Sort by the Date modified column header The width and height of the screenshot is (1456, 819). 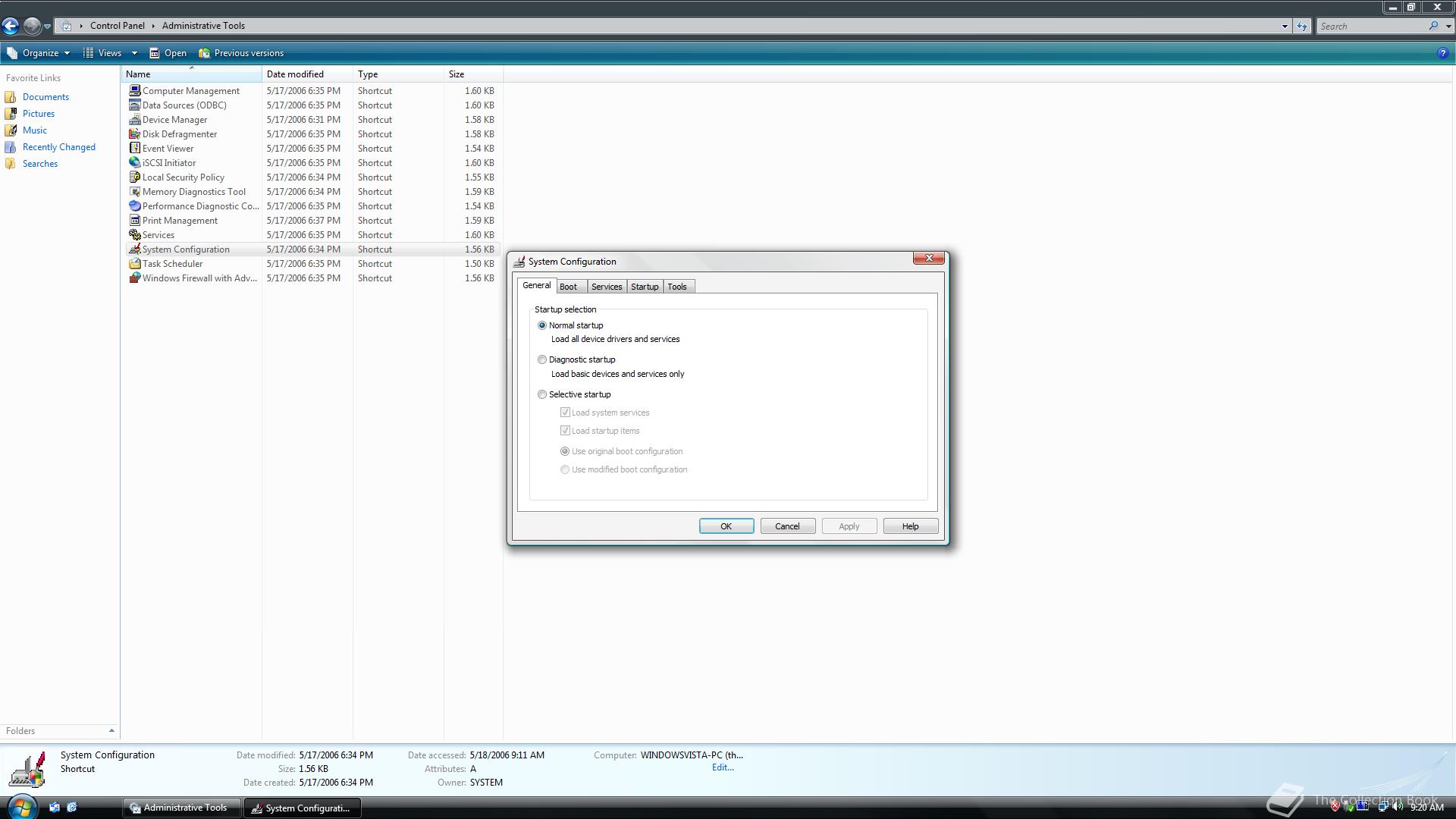pos(308,74)
